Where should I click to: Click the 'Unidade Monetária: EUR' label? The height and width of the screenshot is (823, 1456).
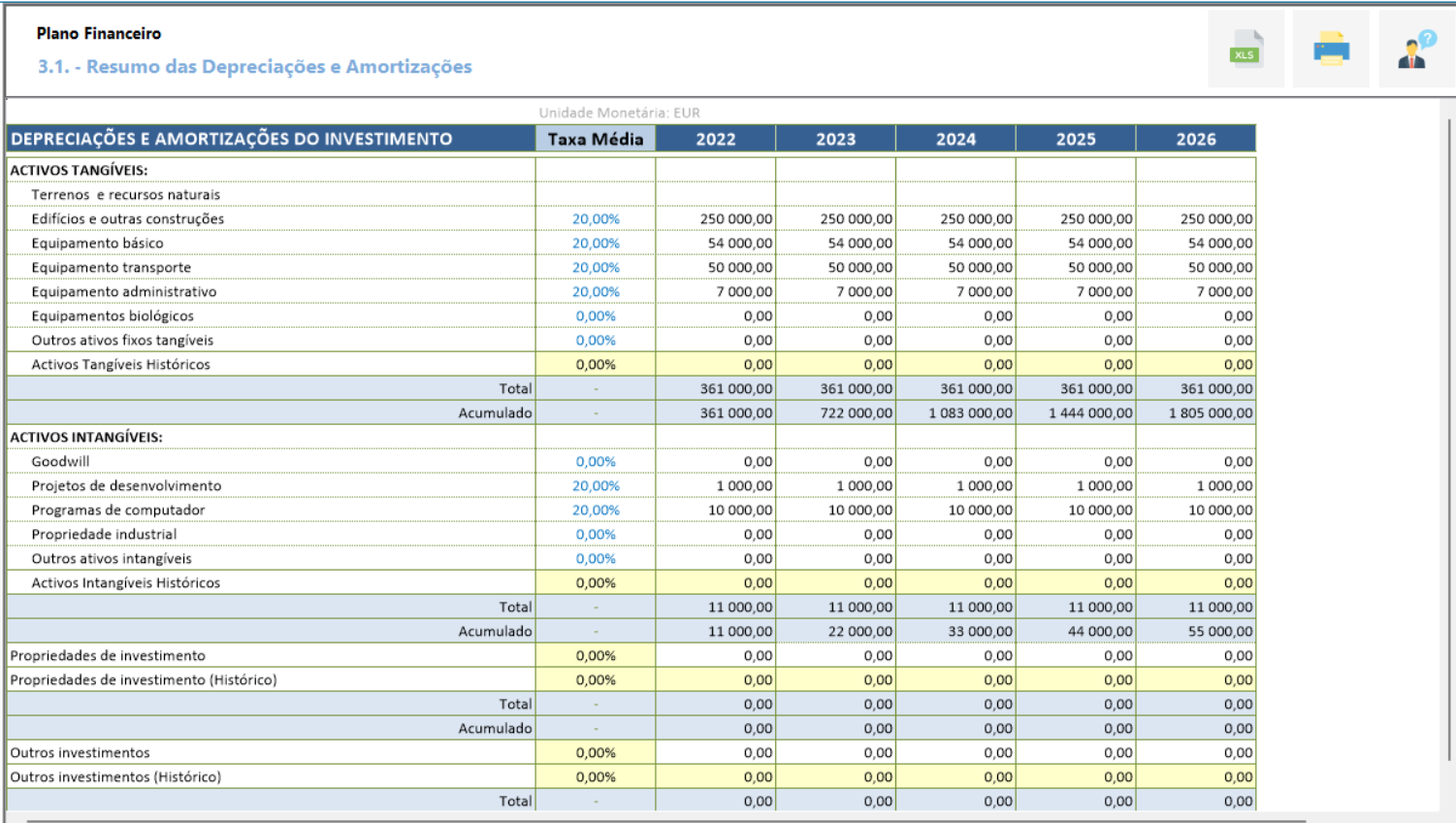pos(619,113)
